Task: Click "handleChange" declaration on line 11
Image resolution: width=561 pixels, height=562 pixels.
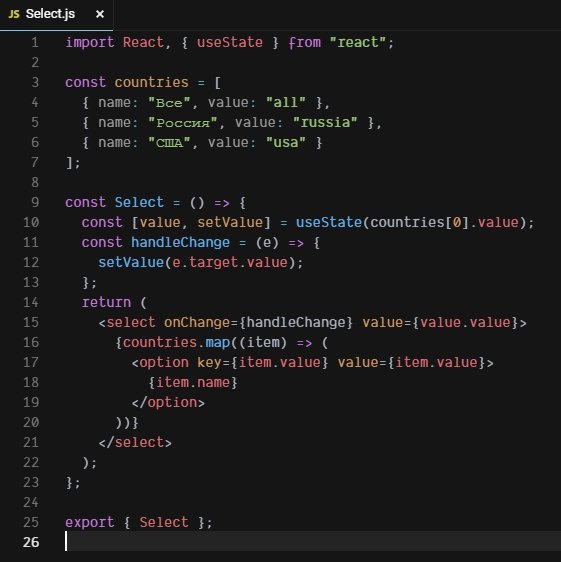Action: [180, 243]
